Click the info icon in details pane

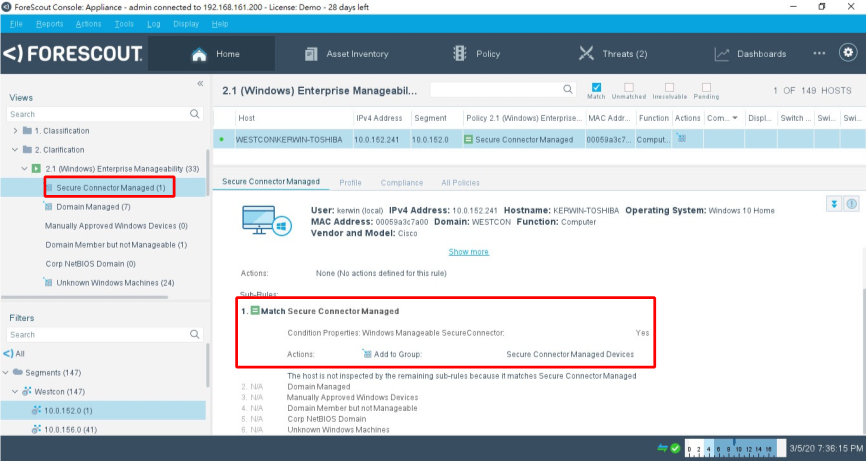tap(852, 204)
